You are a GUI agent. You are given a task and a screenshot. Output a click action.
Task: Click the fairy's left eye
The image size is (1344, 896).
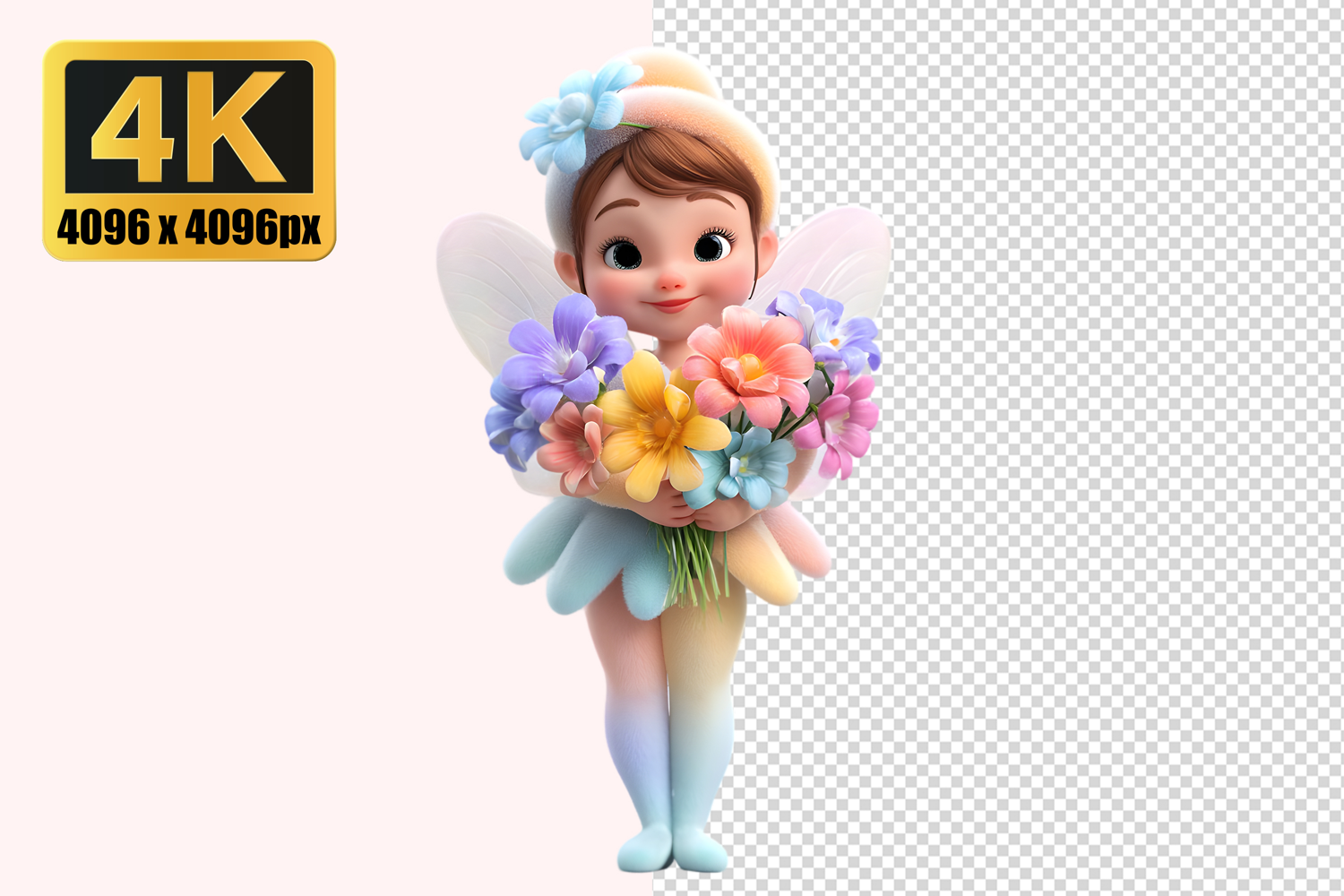click(622, 254)
